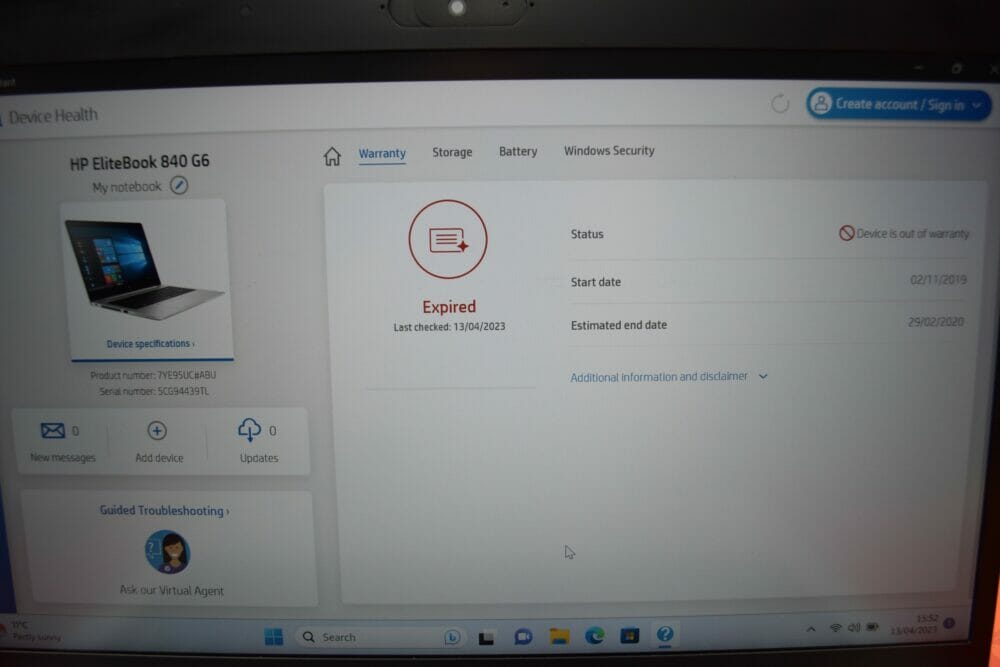Open the Windows Security tab

(x=609, y=150)
